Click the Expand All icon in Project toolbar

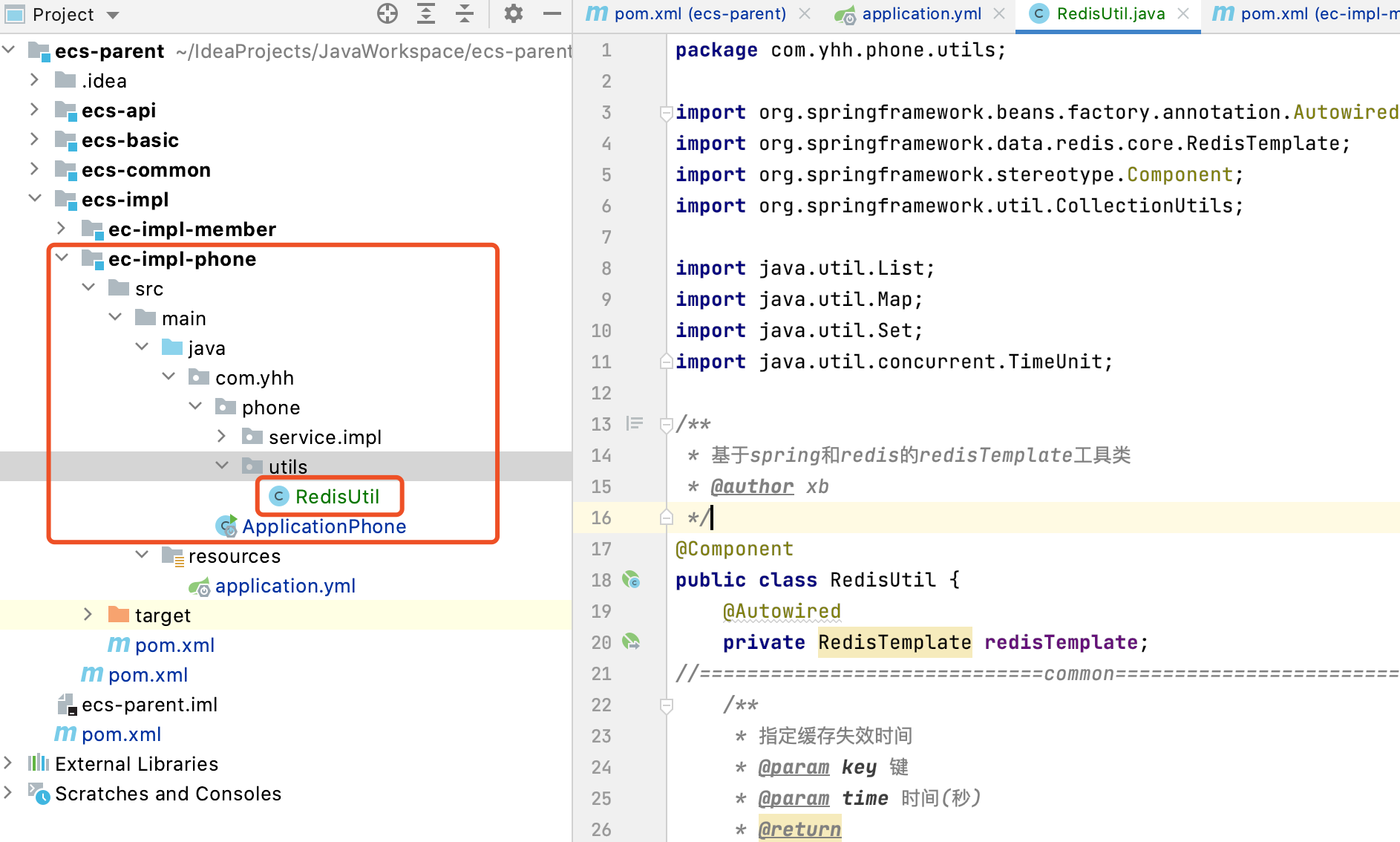pyautogui.click(x=426, y=13)
